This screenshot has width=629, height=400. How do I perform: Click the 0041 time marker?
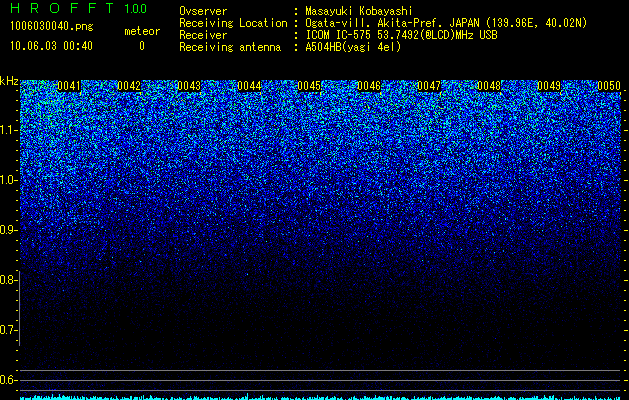click(69, 86)
